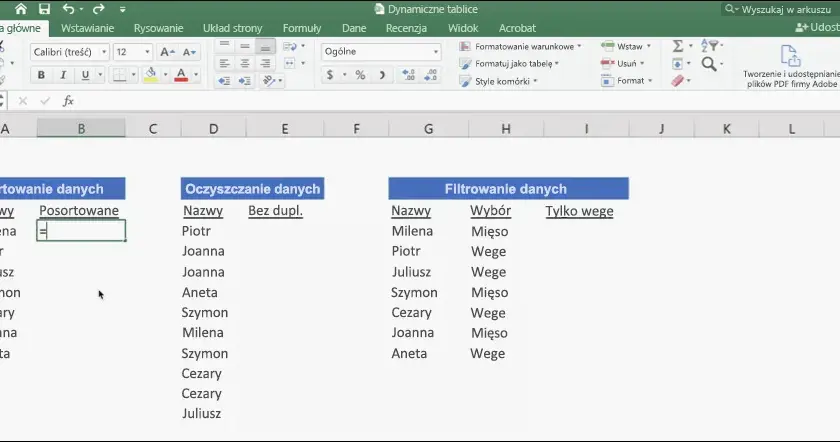Screen dimensions: 840x442
Task: Apply currency format with dollar icon
Action: 330,75
